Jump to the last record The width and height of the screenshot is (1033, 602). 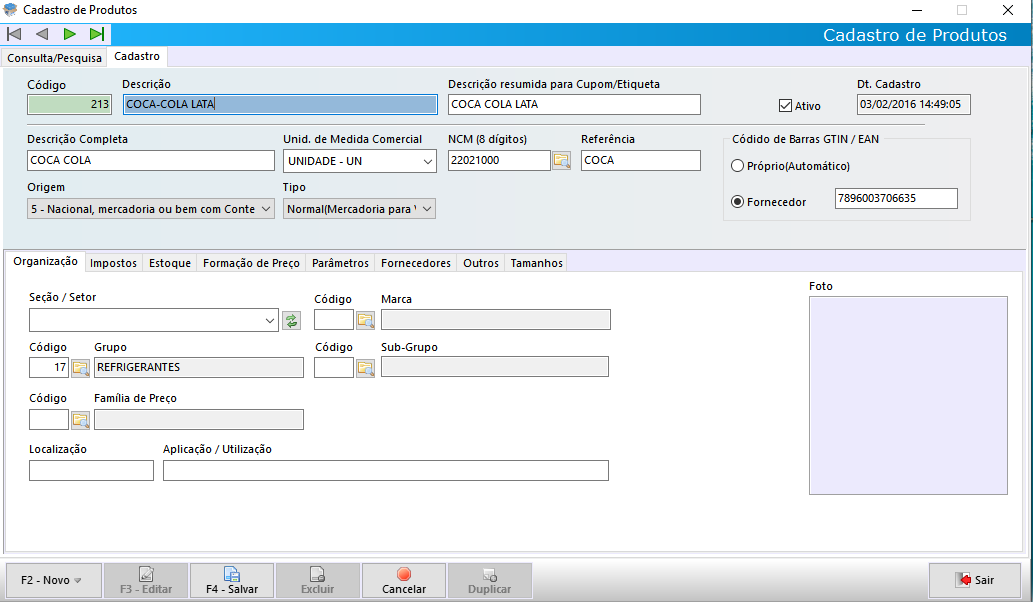point(97,34)
